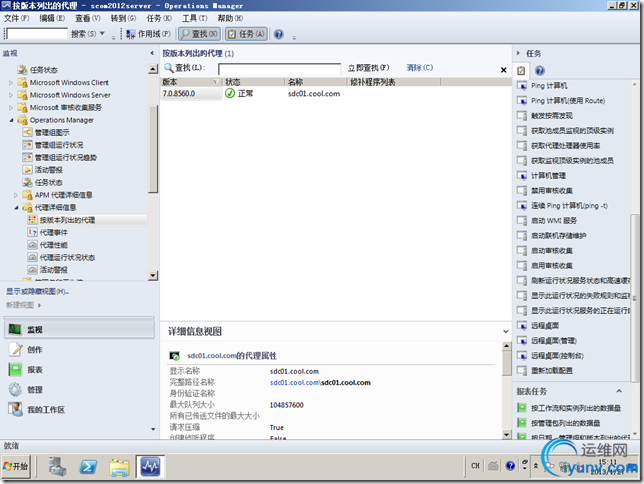Click the 清除(C) link
The height and width of the screenshot is (484, 644).
(419, 67)
